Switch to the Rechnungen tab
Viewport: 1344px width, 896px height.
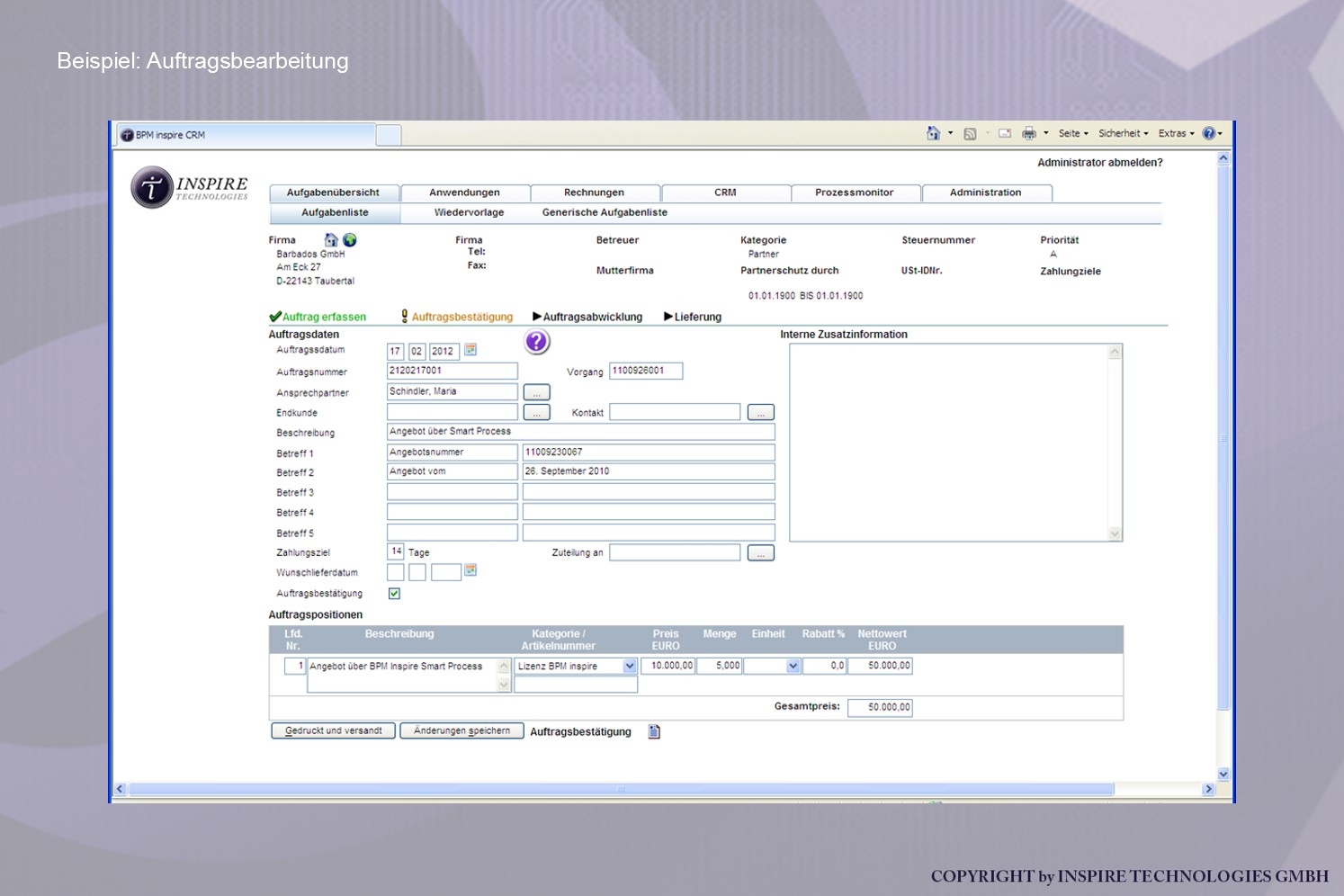pyautogui.click(x=594, y=193)
